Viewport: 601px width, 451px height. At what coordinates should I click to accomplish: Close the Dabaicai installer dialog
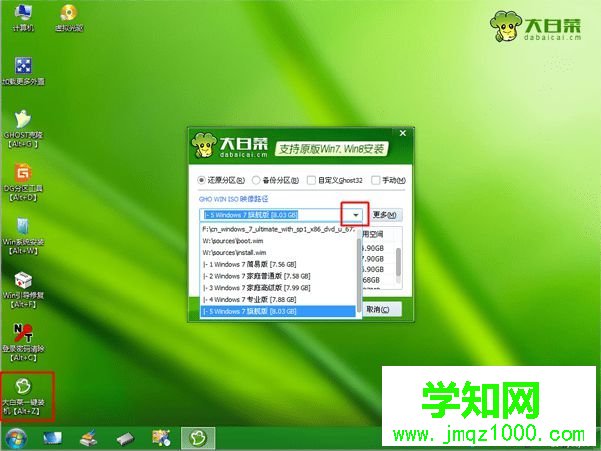point(403,133)
